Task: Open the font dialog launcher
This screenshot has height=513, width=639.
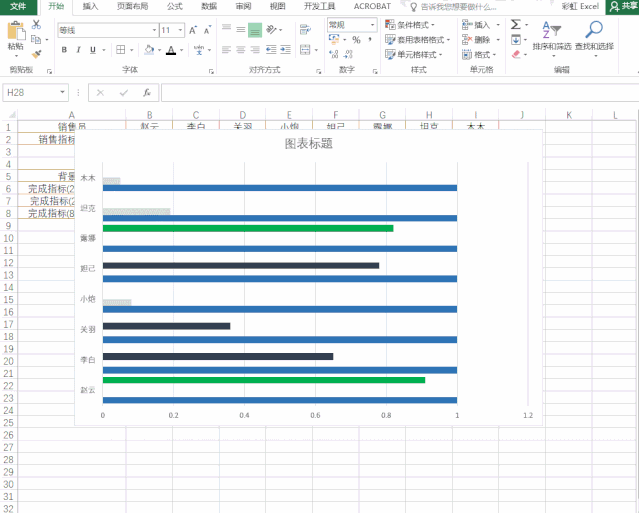Action: coord(212,71)
